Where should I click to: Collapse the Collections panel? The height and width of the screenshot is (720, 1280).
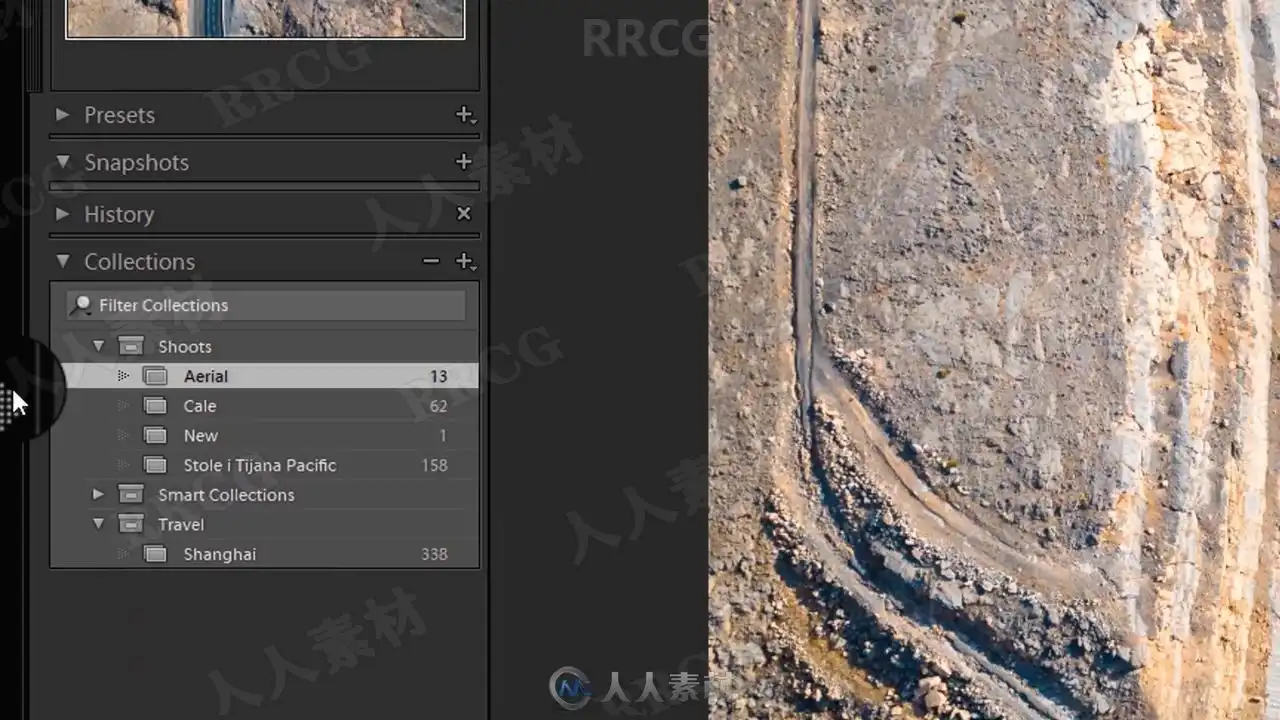point(63,261)
